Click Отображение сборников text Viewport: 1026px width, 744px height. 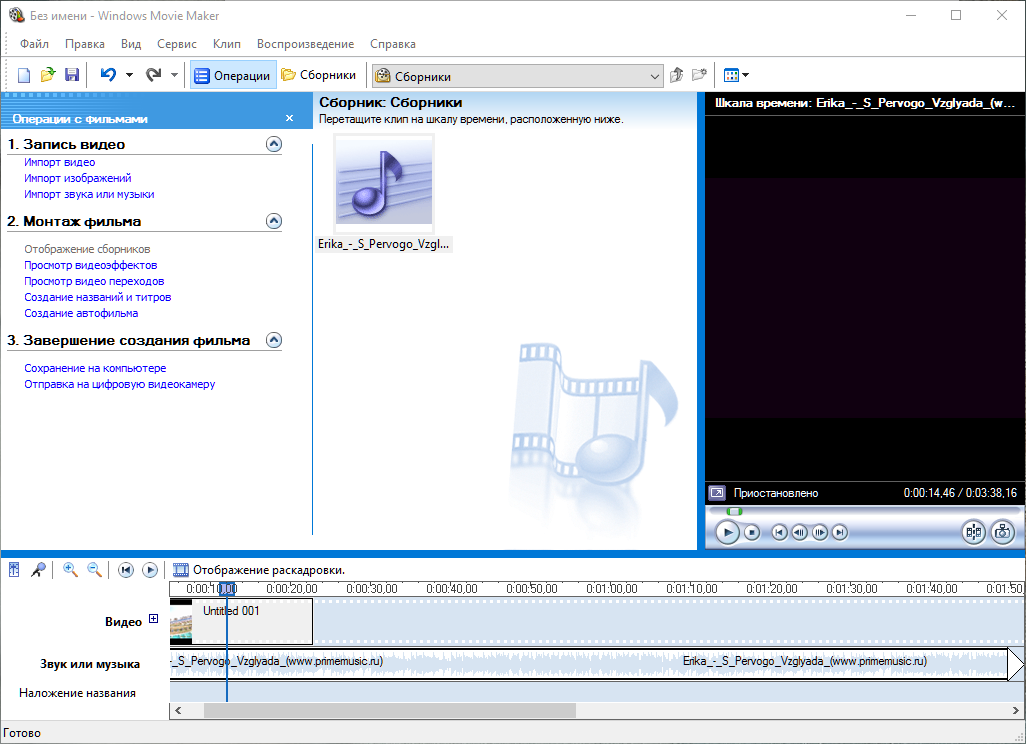tap(87, 249)
